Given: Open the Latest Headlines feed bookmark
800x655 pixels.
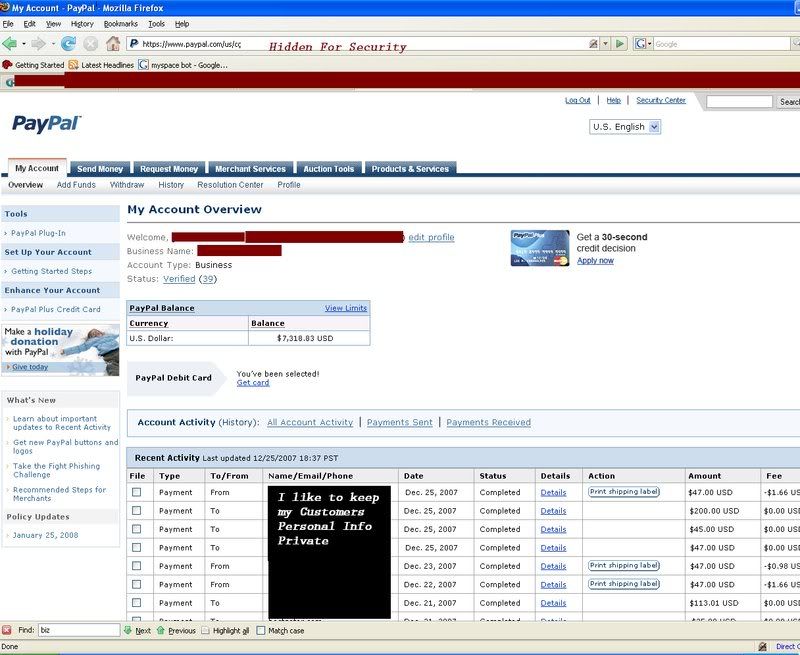Looking at the screenshot, I should click(101, 65).
